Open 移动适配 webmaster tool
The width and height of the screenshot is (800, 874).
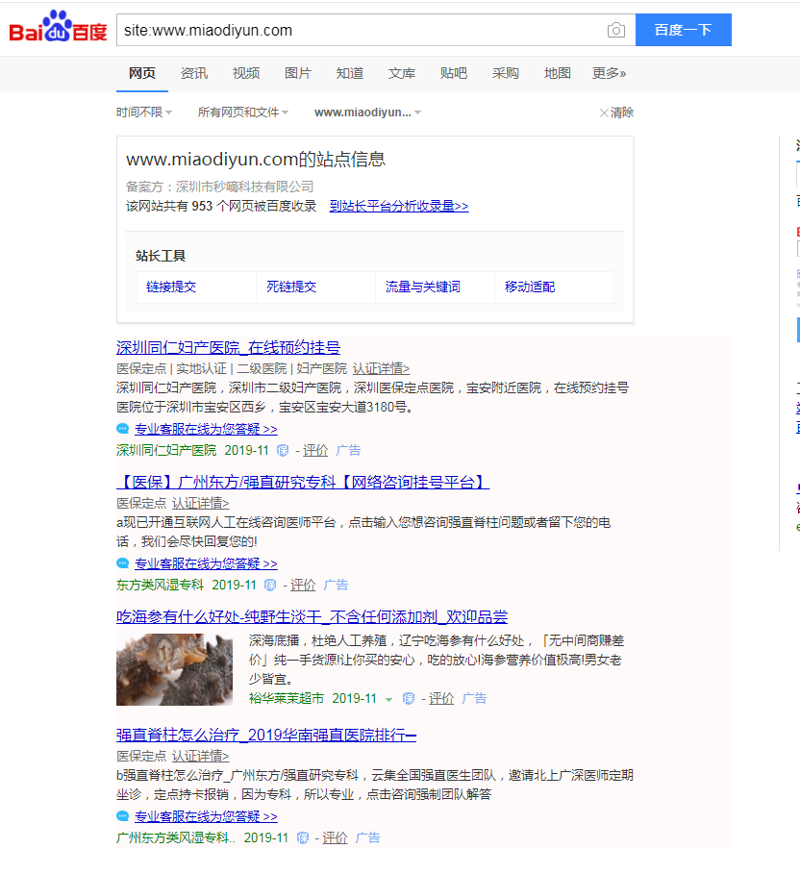click(x=530, y=287)
